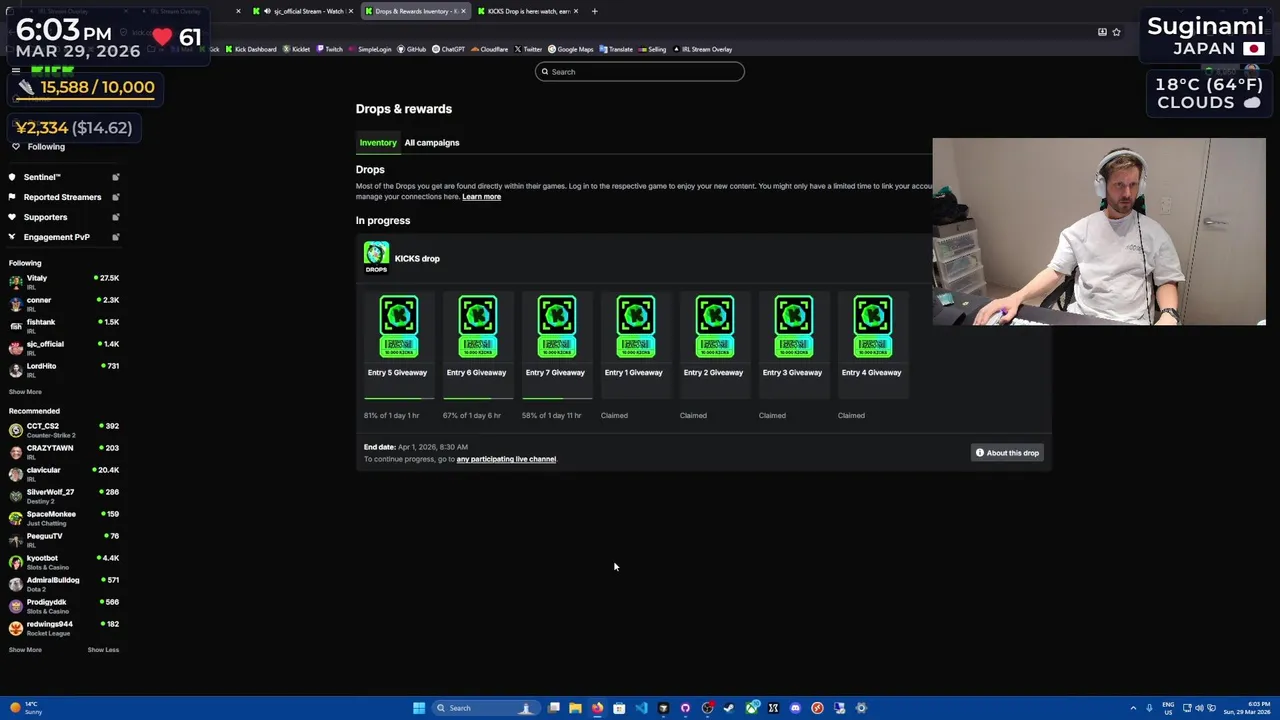Viewport: 1280px width, 720px height.
Task: Click Entry 5 Giveaway progress bar
Action: (x=398, y=398)
